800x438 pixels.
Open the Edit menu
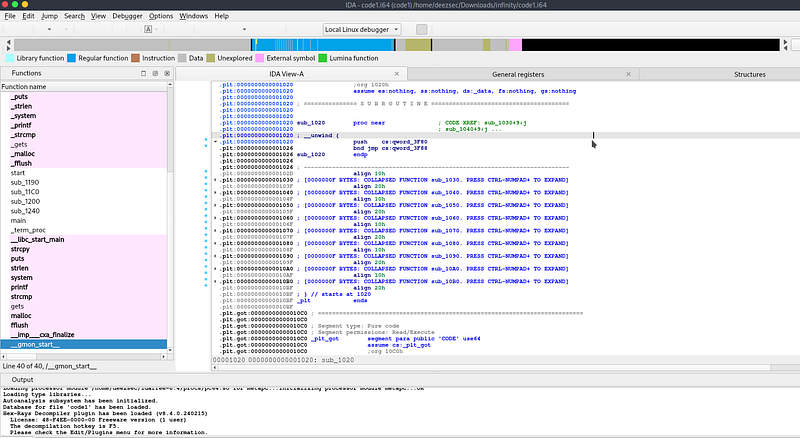coord(28,16)
